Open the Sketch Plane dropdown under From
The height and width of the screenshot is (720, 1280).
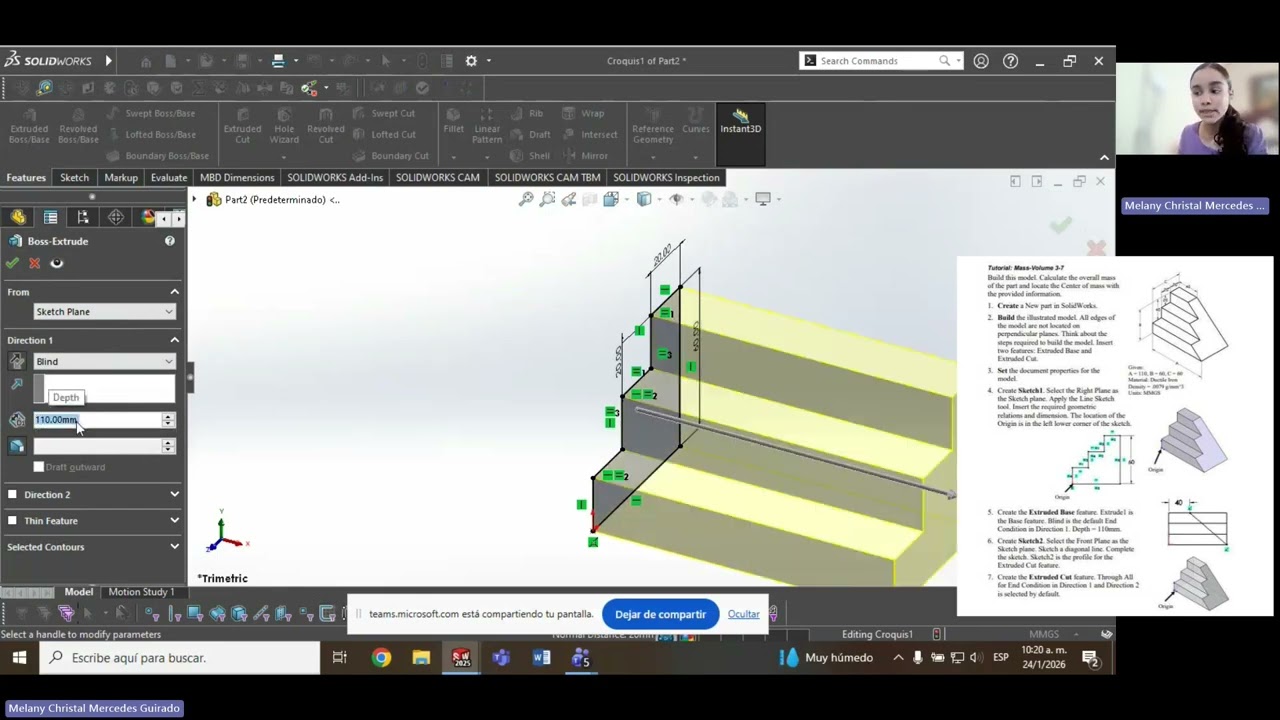point(104,312)
